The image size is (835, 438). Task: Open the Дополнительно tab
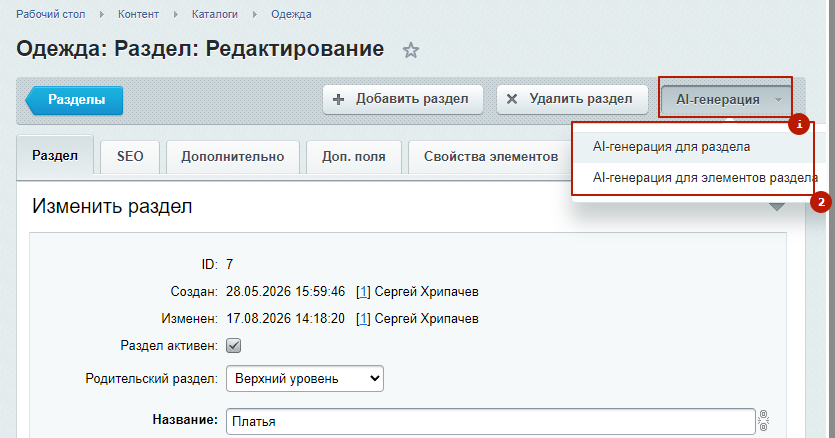(233, 157)
